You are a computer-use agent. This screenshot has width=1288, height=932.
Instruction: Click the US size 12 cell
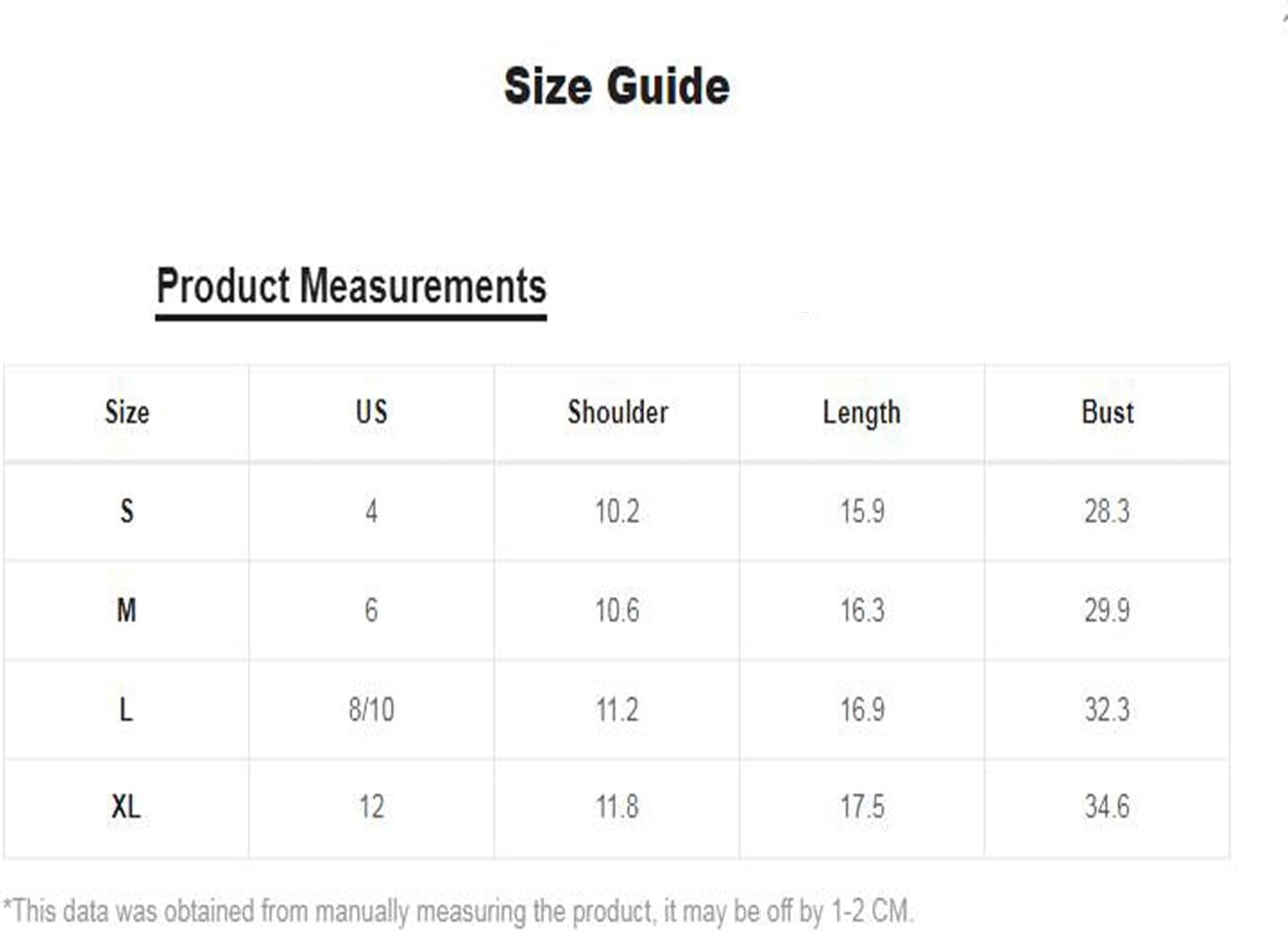(372, 807)
